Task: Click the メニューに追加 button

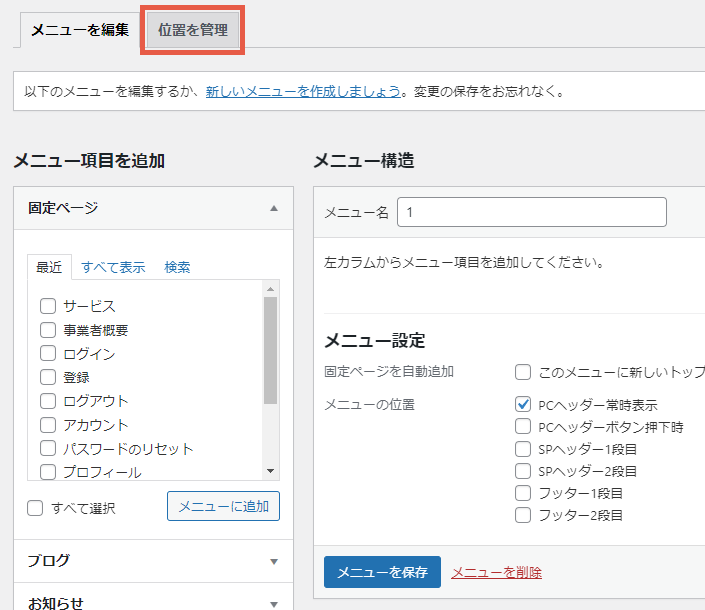Action: pyautogui.click(x=223, y=506)
